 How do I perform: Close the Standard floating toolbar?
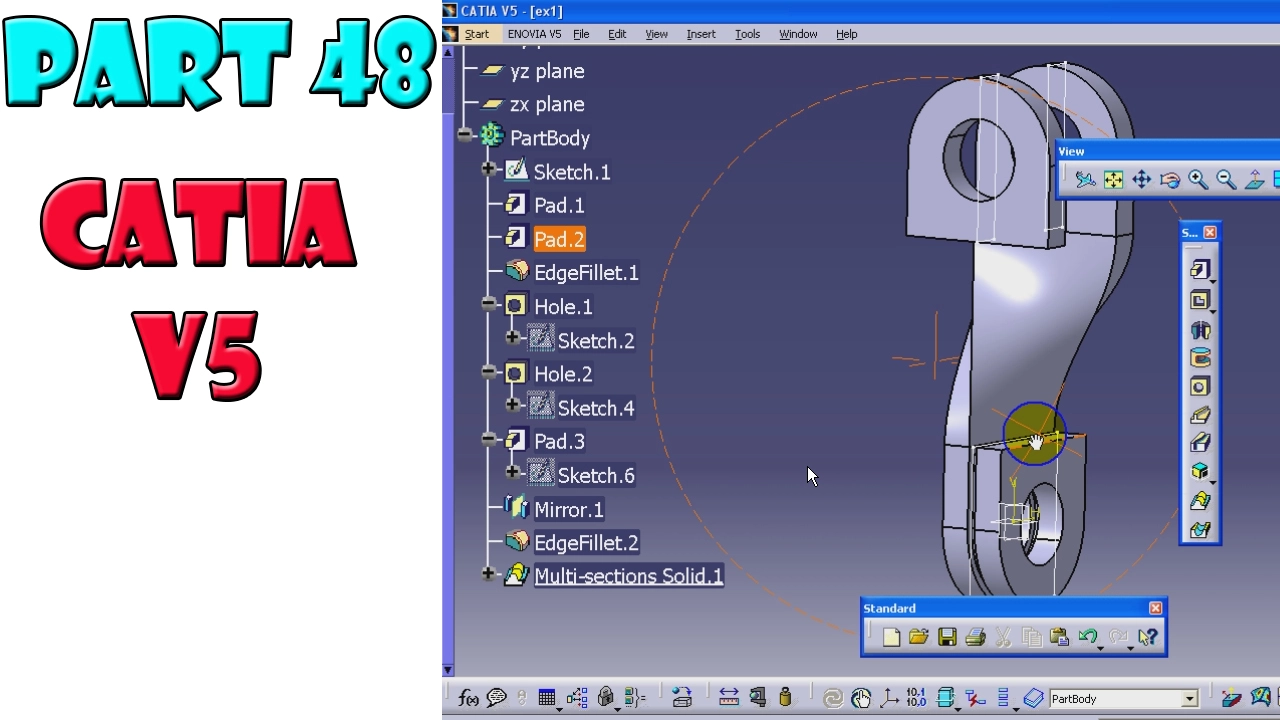point(1156,608)
